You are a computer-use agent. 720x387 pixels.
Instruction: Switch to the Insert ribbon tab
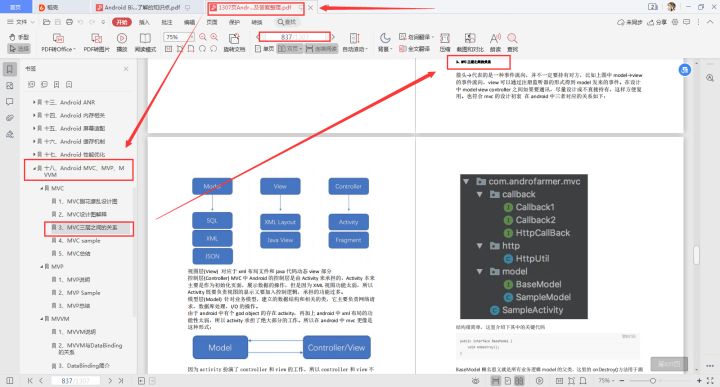click(144, 22)
